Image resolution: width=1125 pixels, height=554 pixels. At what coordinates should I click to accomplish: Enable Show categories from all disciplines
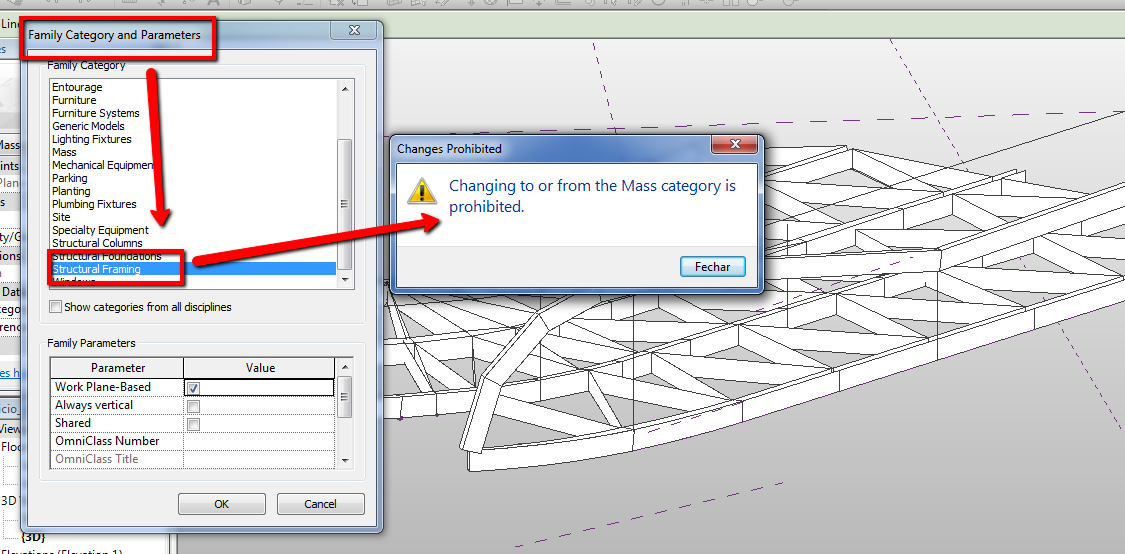click(x=56, y=307)
